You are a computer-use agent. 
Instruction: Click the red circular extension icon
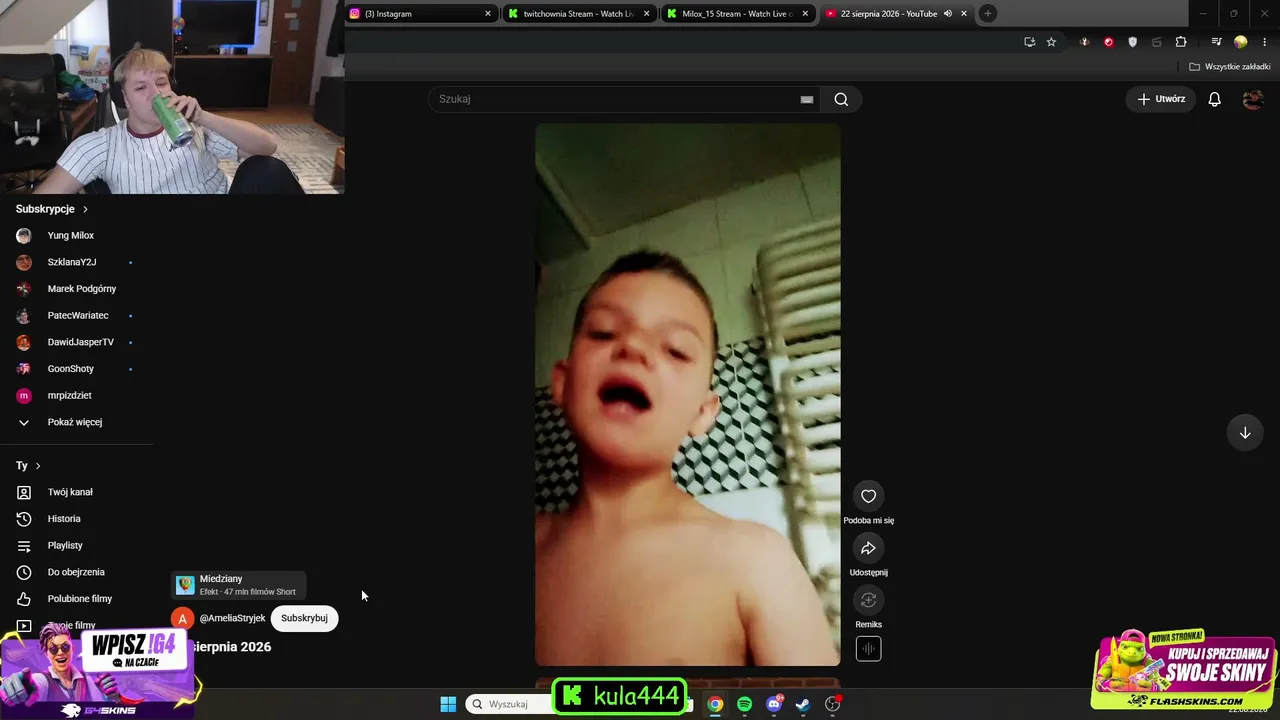point(1108,42)
